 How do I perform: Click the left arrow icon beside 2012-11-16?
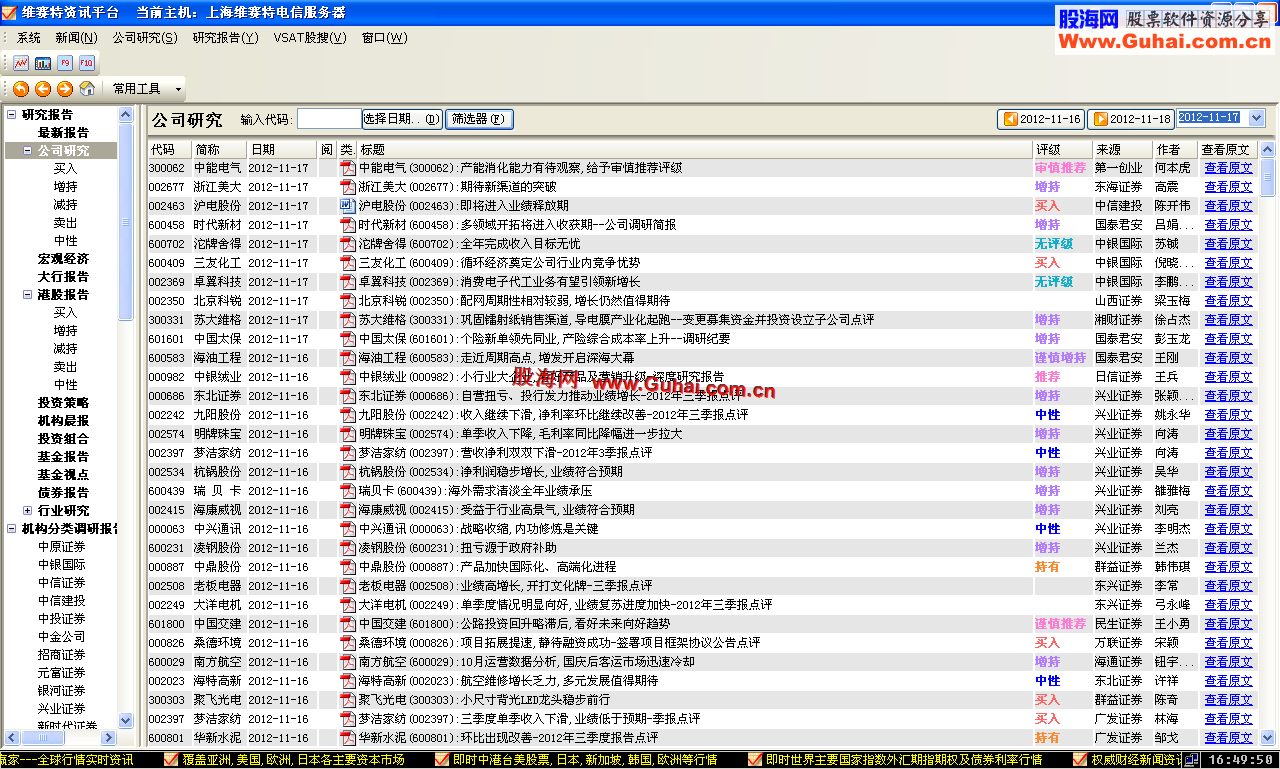[x=1011, y=119]
